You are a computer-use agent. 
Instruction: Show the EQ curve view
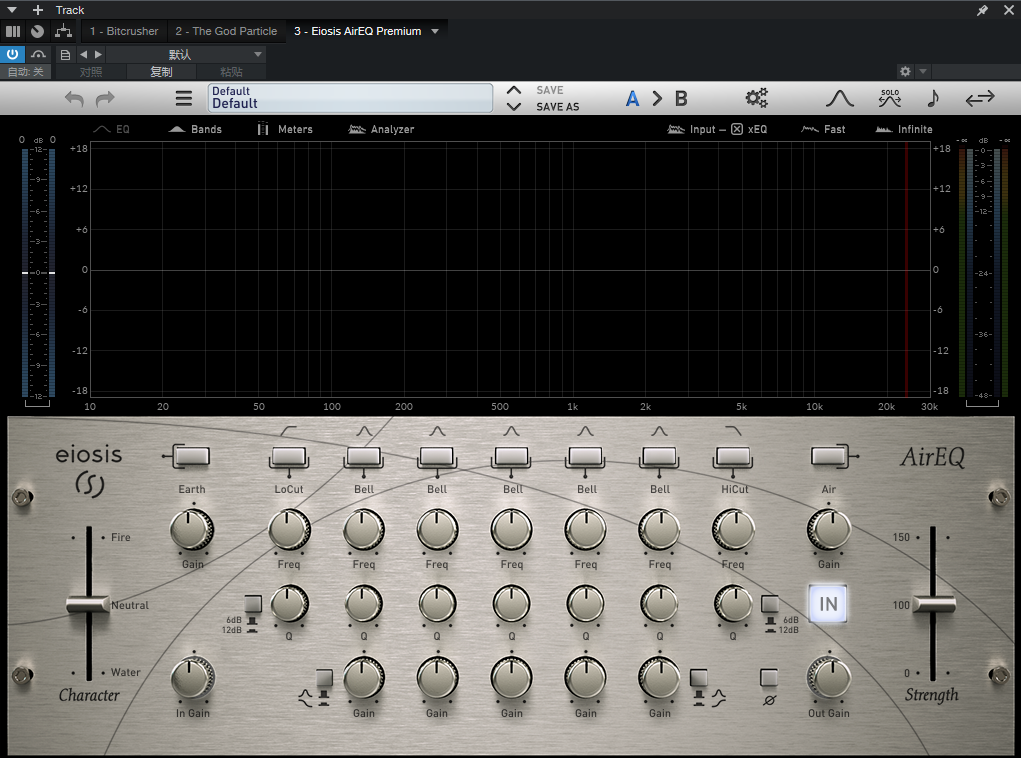click(112, 129)
